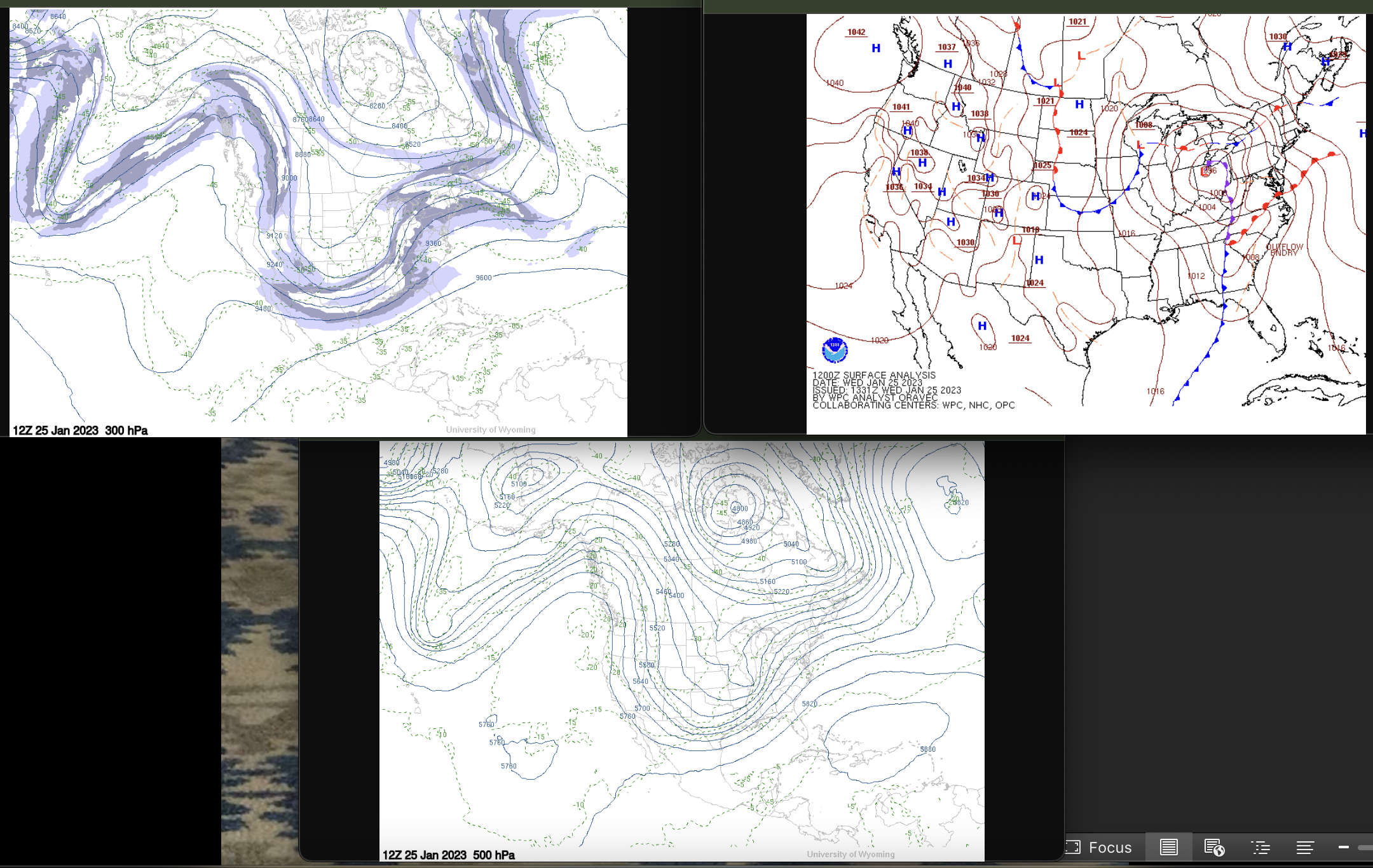Click the Focus frame icon
The image size is (1373, 868).
[x=1074, y=847]
